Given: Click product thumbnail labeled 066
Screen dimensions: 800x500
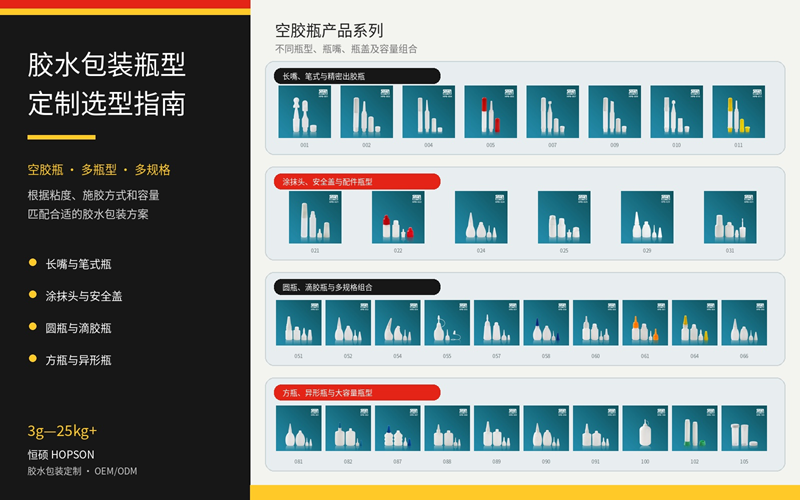Looking at the screenshot, I should [x=744, y=323].
